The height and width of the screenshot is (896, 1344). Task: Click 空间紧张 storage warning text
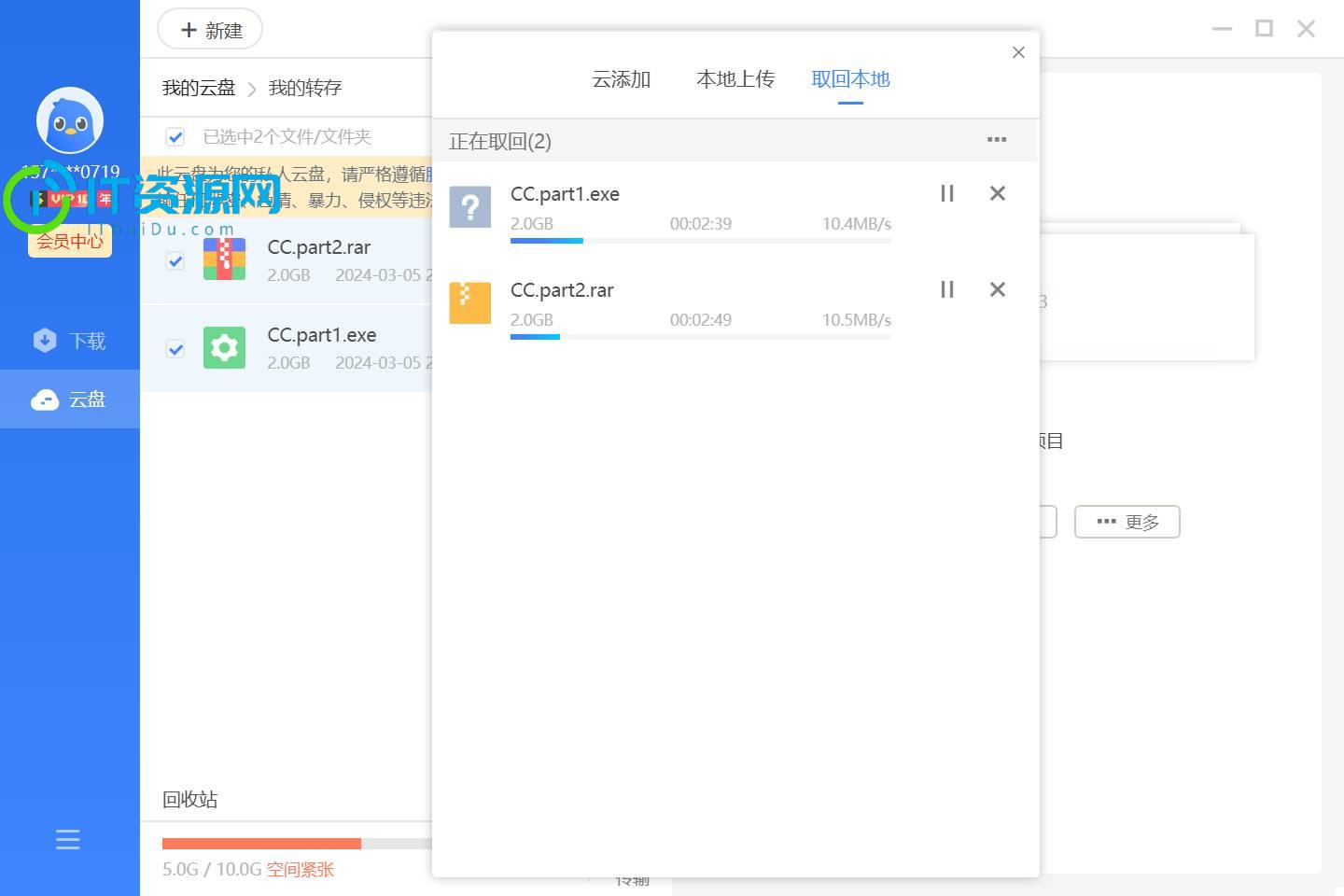301,869
